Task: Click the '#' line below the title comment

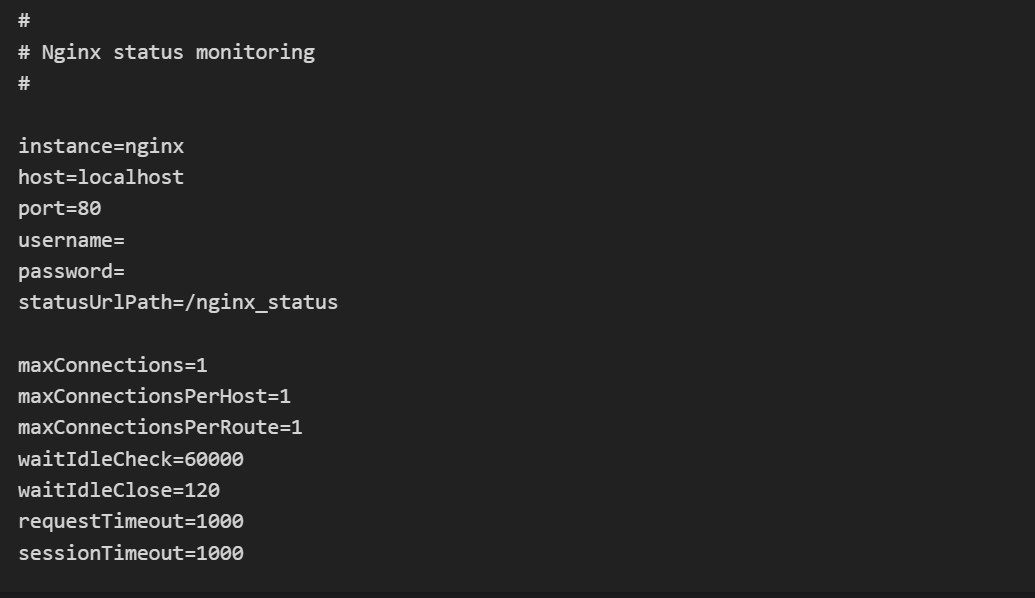Action: 24,83
